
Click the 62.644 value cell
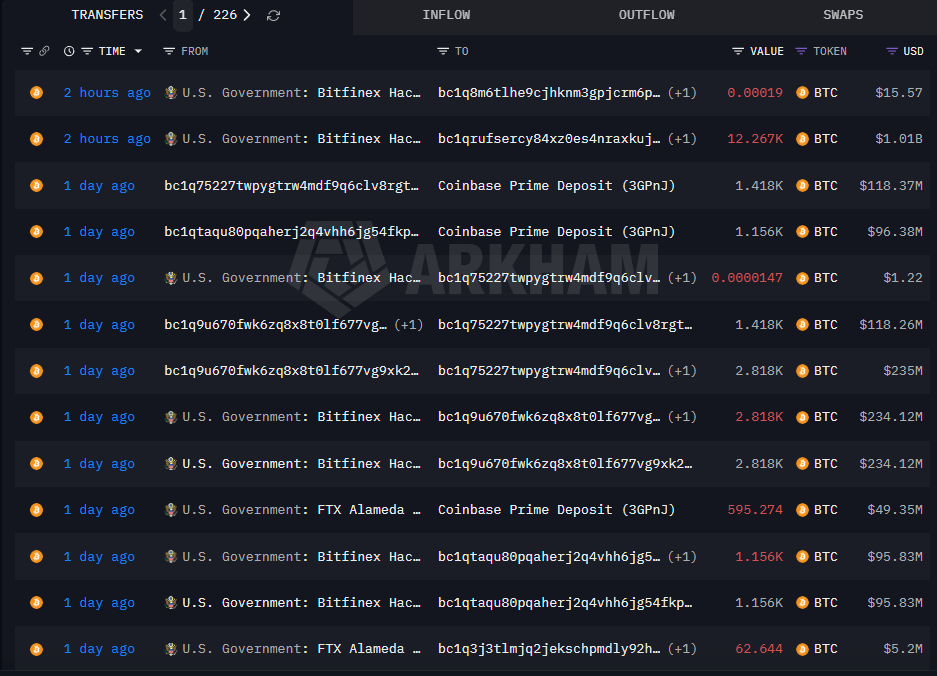point(759,649)
